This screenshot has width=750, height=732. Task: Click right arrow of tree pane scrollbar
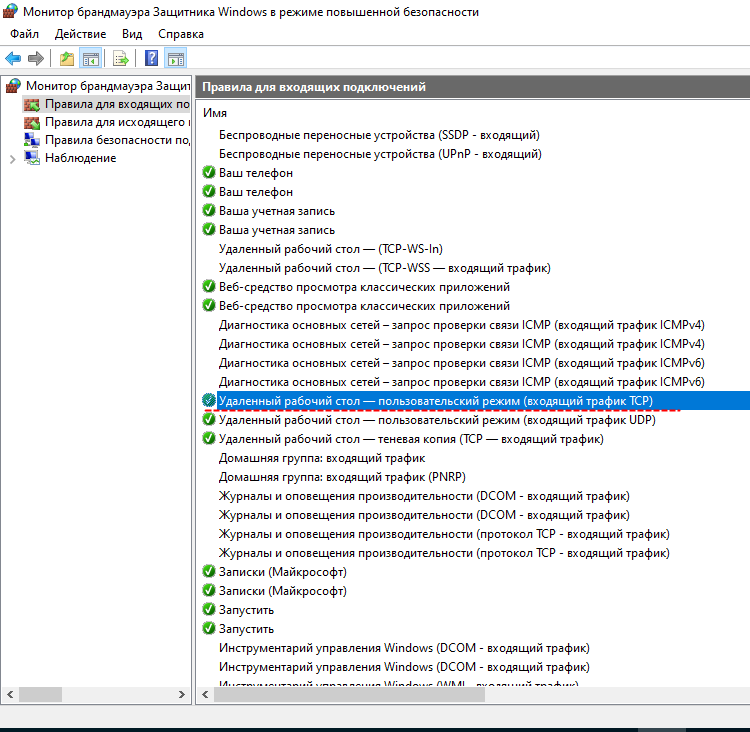click(181, 694)
